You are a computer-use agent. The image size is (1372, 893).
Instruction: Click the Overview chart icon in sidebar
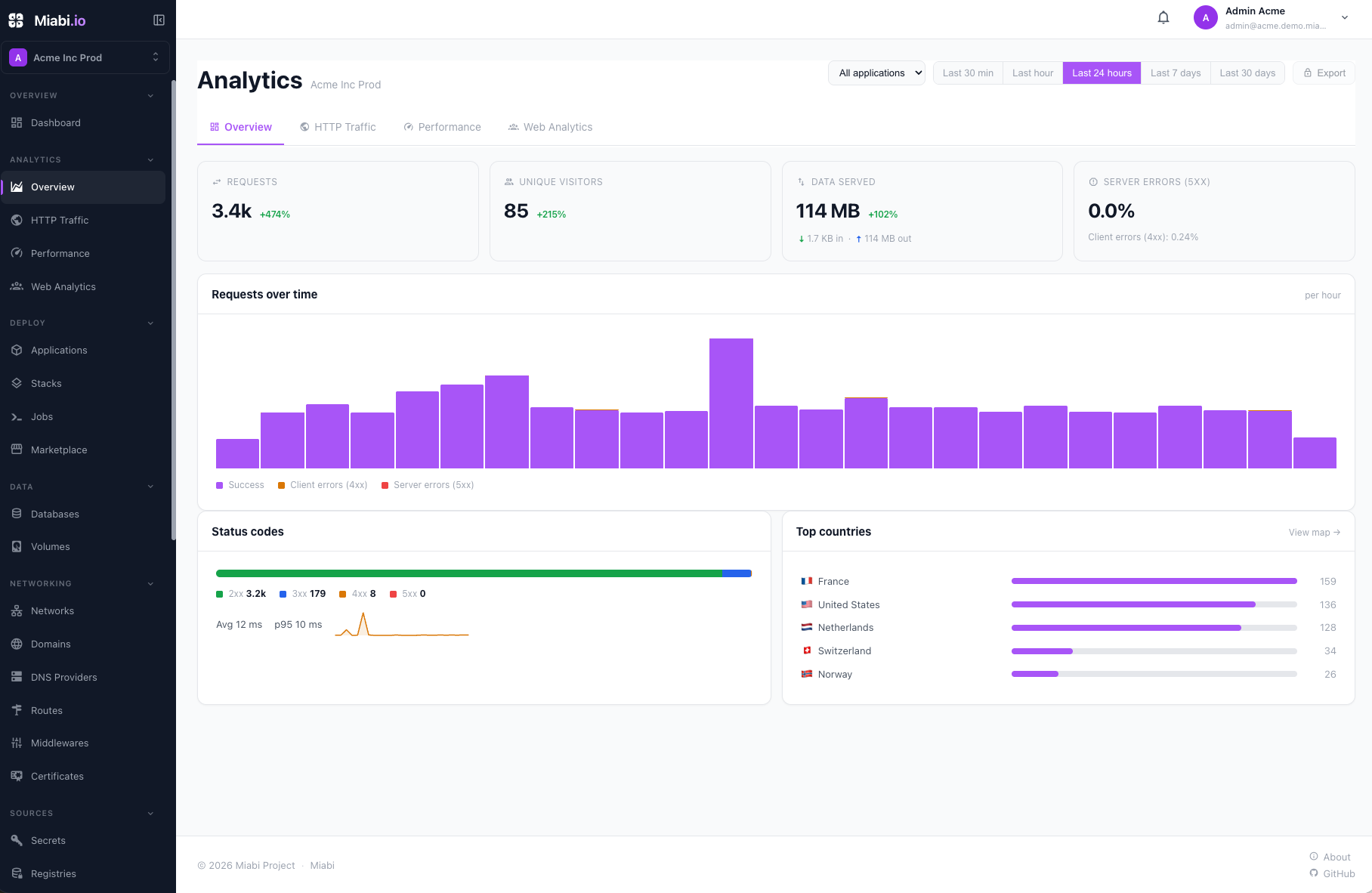[17, 187]
